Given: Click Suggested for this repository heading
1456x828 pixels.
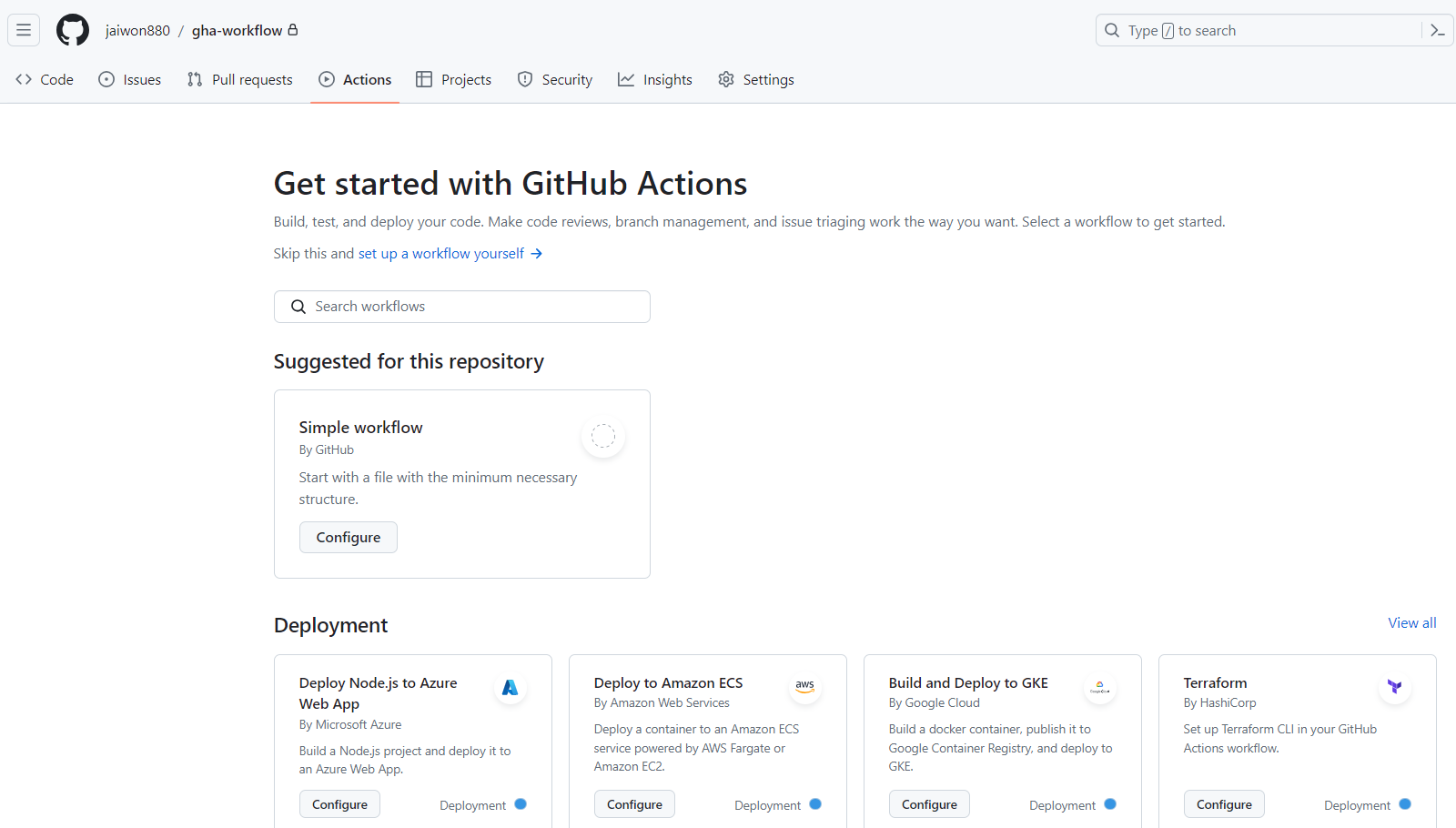Looking at the screenshot, I should pyautogui.click(x=409, y=361).
